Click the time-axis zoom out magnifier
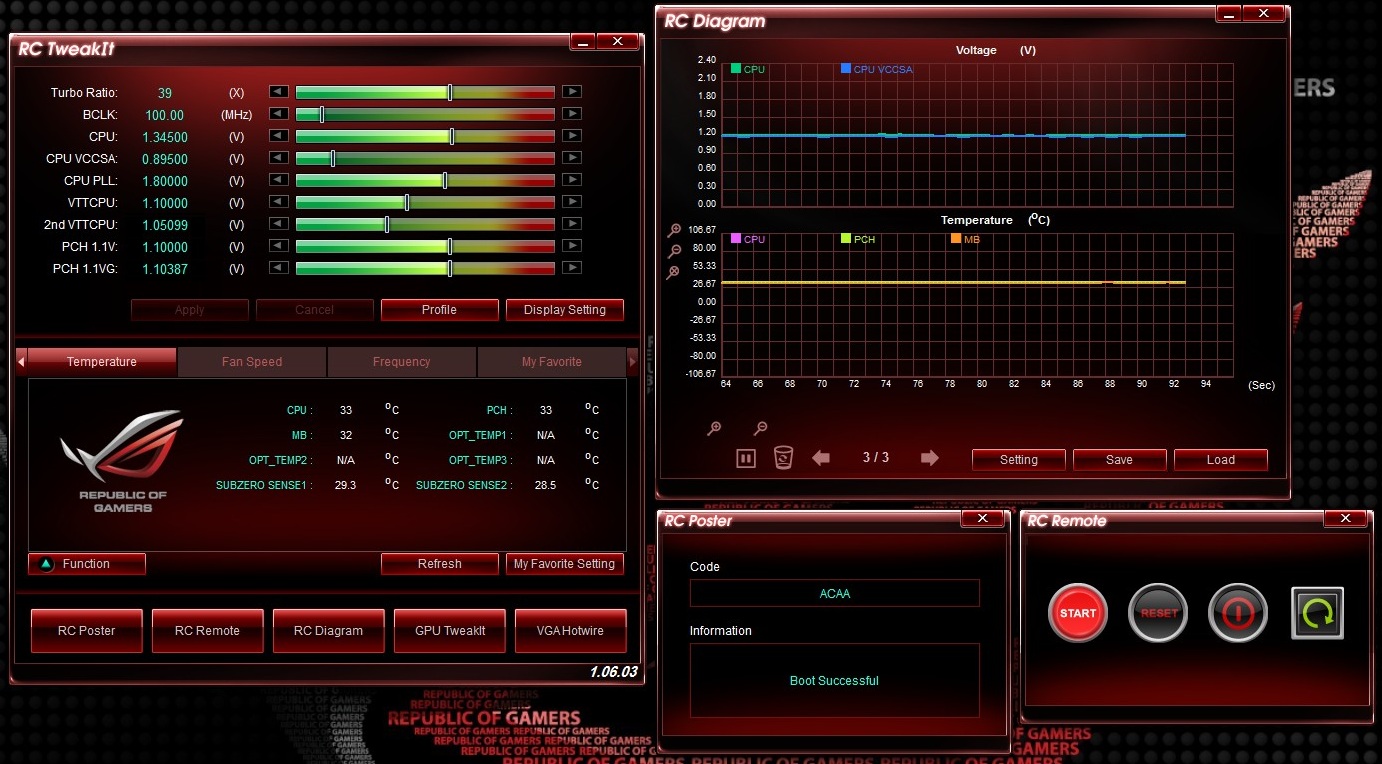 (760, 428)
